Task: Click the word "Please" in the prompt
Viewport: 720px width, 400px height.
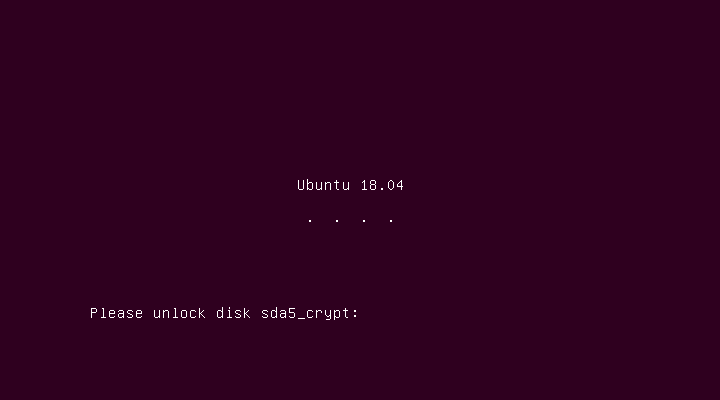Action: coord(117,313)
